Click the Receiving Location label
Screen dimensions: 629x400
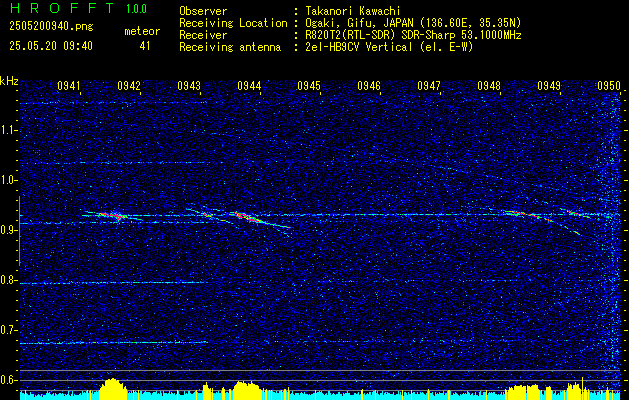(233, 23)
